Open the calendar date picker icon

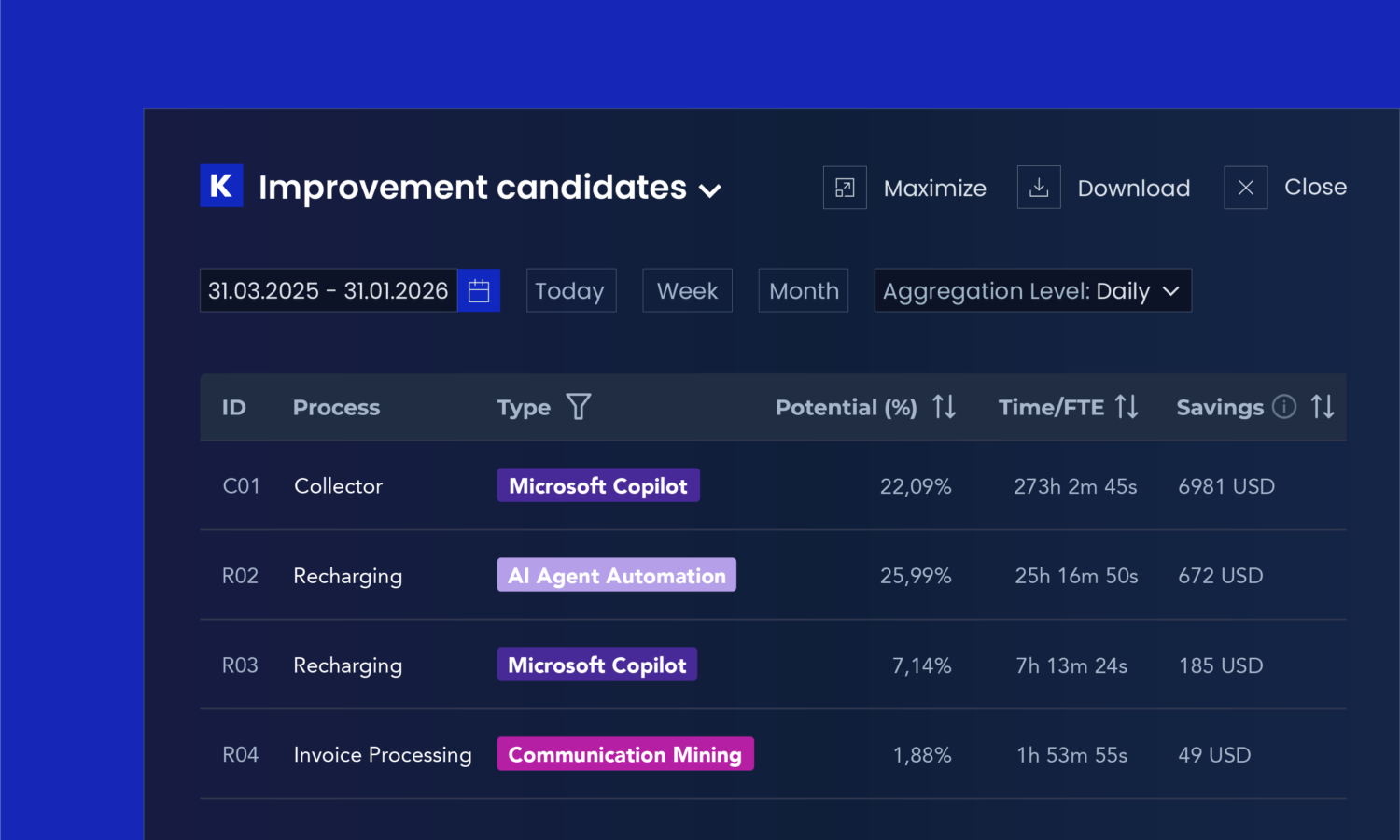[479, 290]
